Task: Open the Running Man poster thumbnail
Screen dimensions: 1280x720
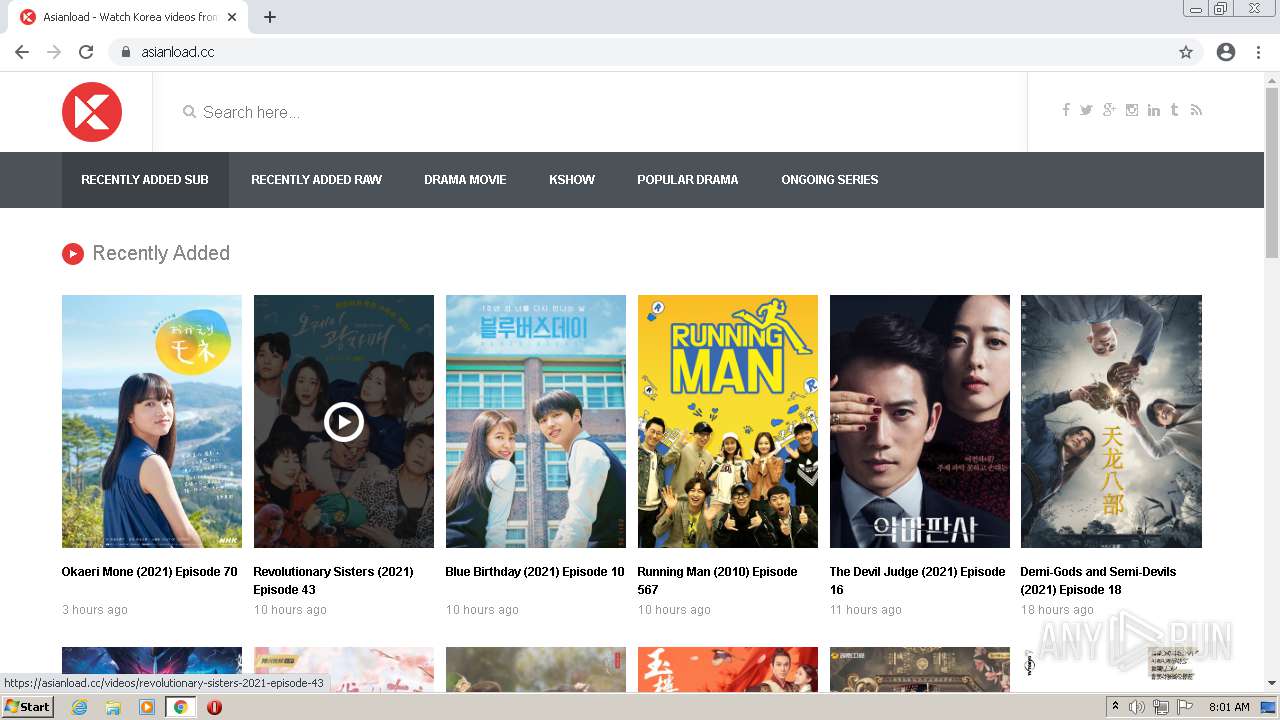Action: [x=728, y=421]
